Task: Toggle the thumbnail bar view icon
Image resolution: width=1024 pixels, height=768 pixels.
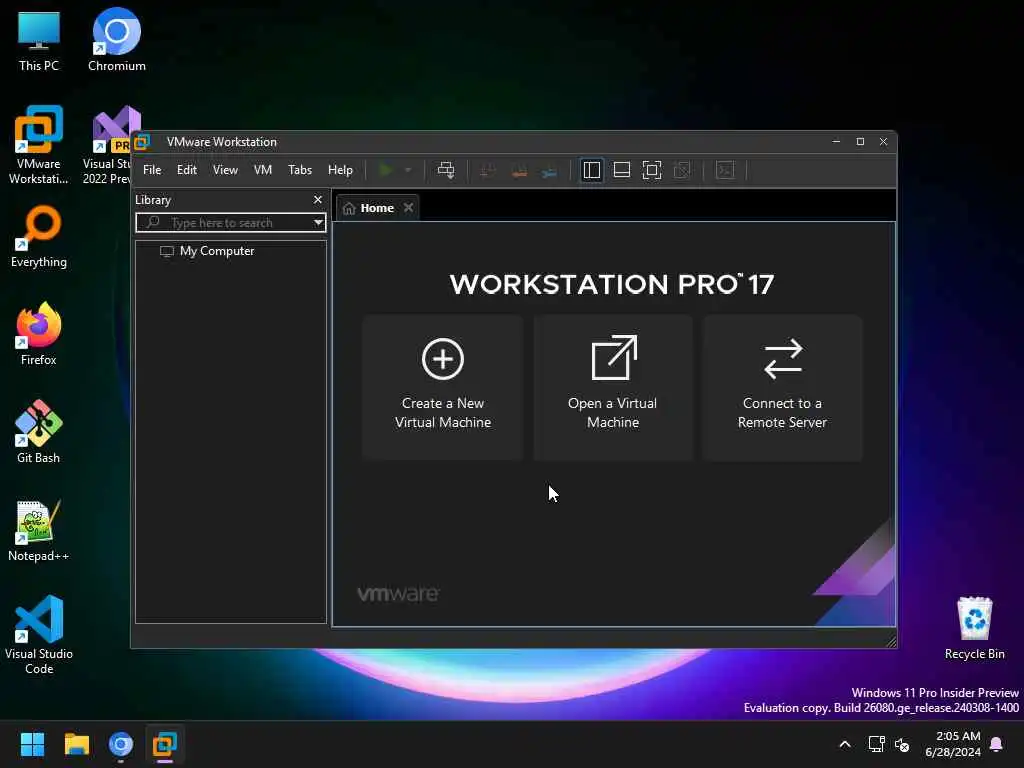Action: click(622, 170)
